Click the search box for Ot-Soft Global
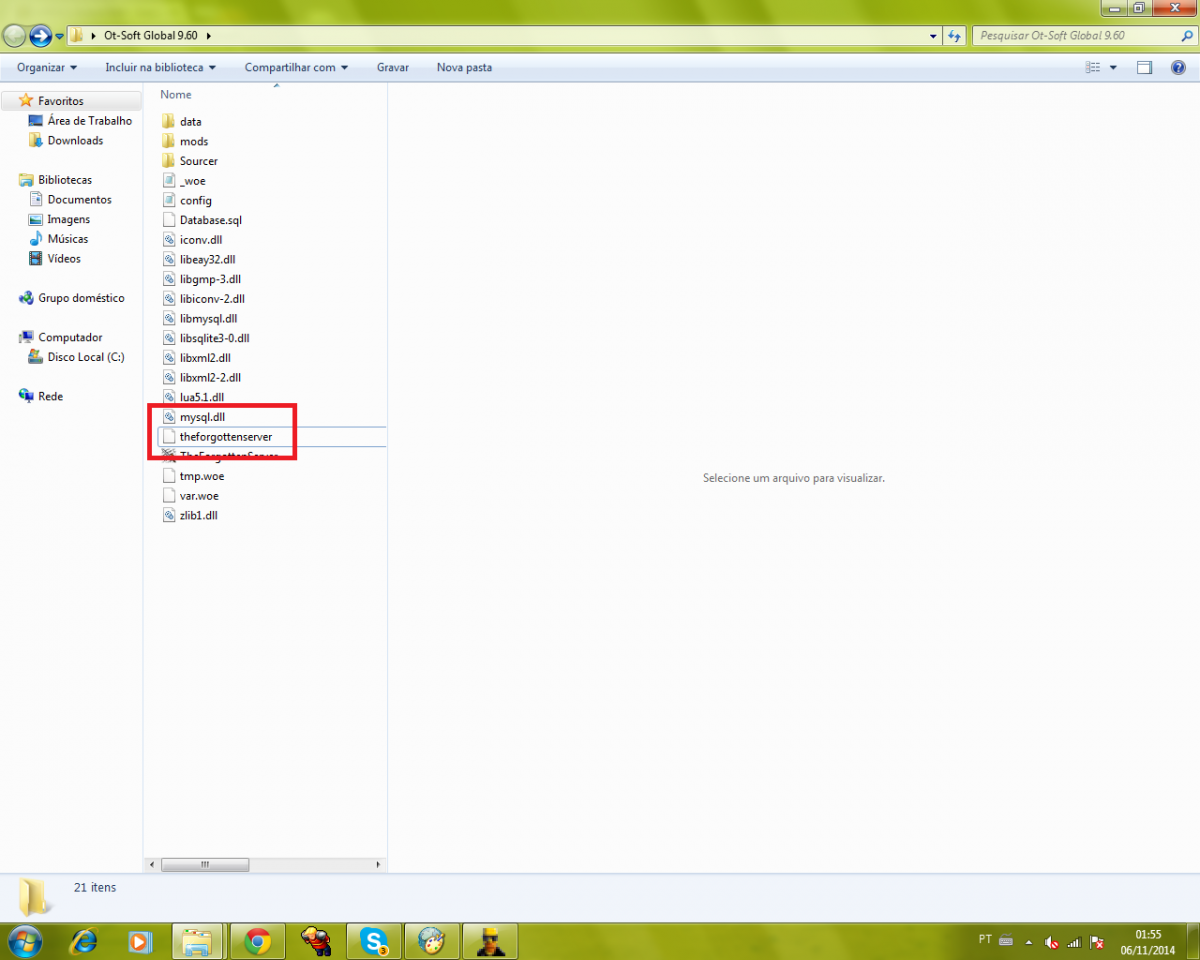This screenshot has height=960, width=1200. pos(1075,36)
